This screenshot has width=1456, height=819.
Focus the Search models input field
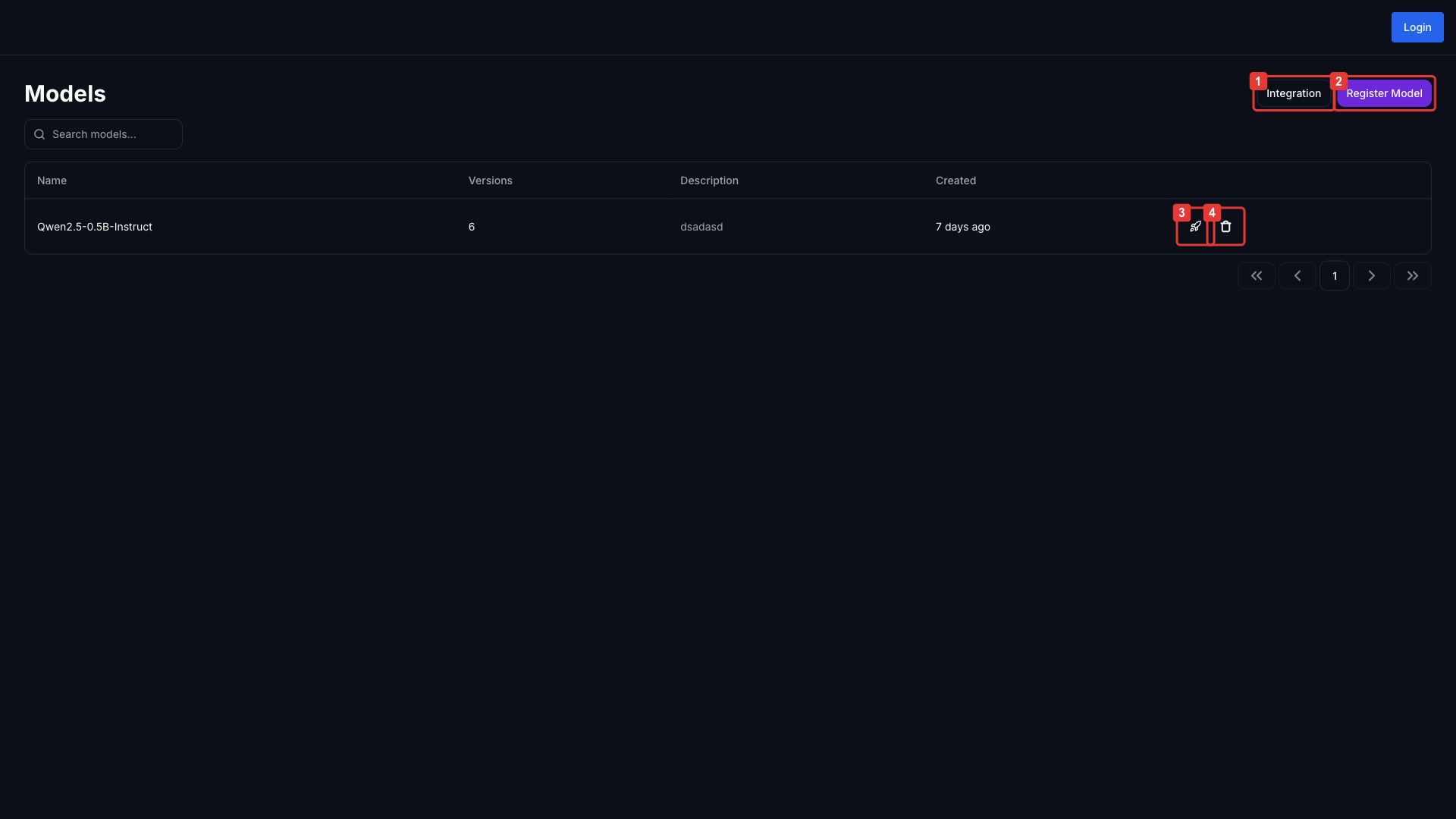coord(114,134)
